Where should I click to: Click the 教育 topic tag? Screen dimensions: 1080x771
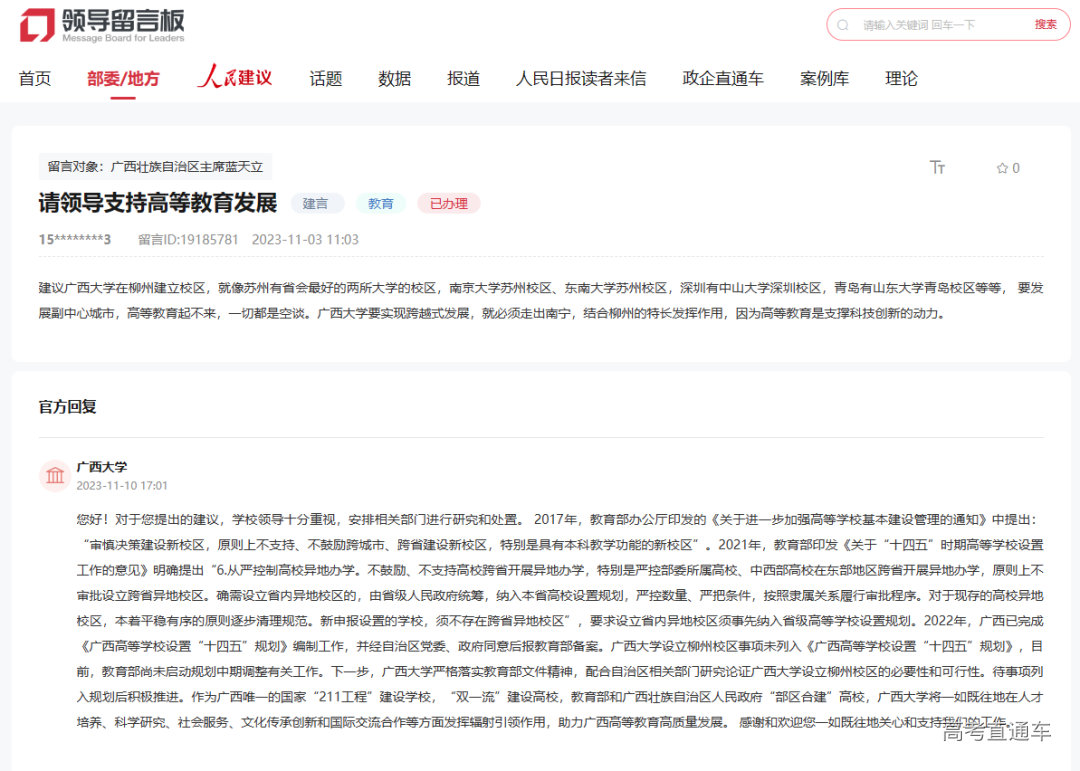coord(380,202)
